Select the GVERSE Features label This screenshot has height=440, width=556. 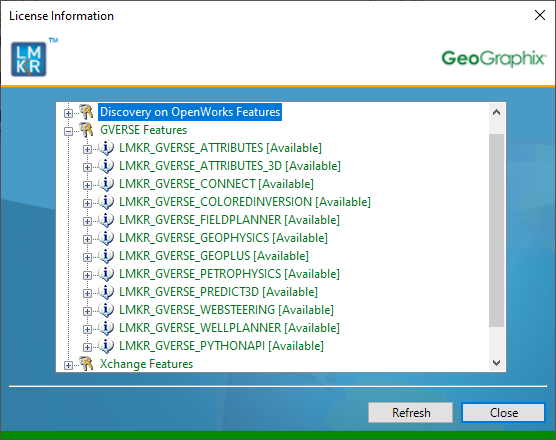(143, 130)
